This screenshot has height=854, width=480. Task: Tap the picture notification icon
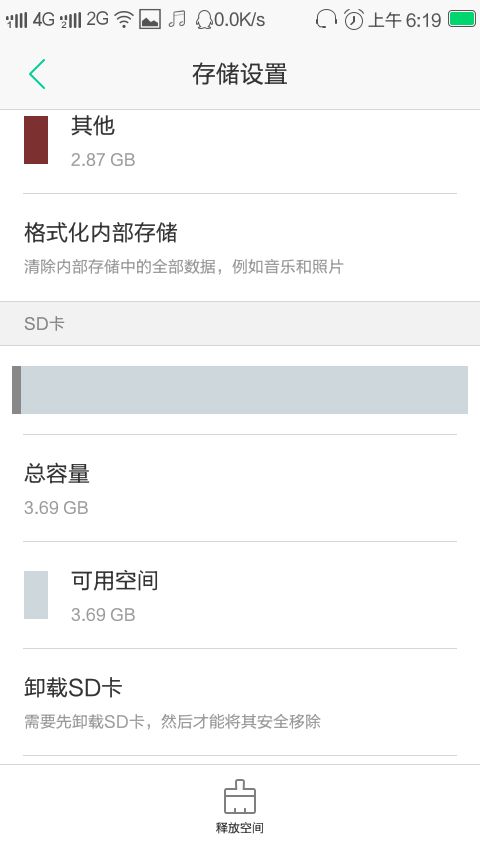tap(150, 20)
